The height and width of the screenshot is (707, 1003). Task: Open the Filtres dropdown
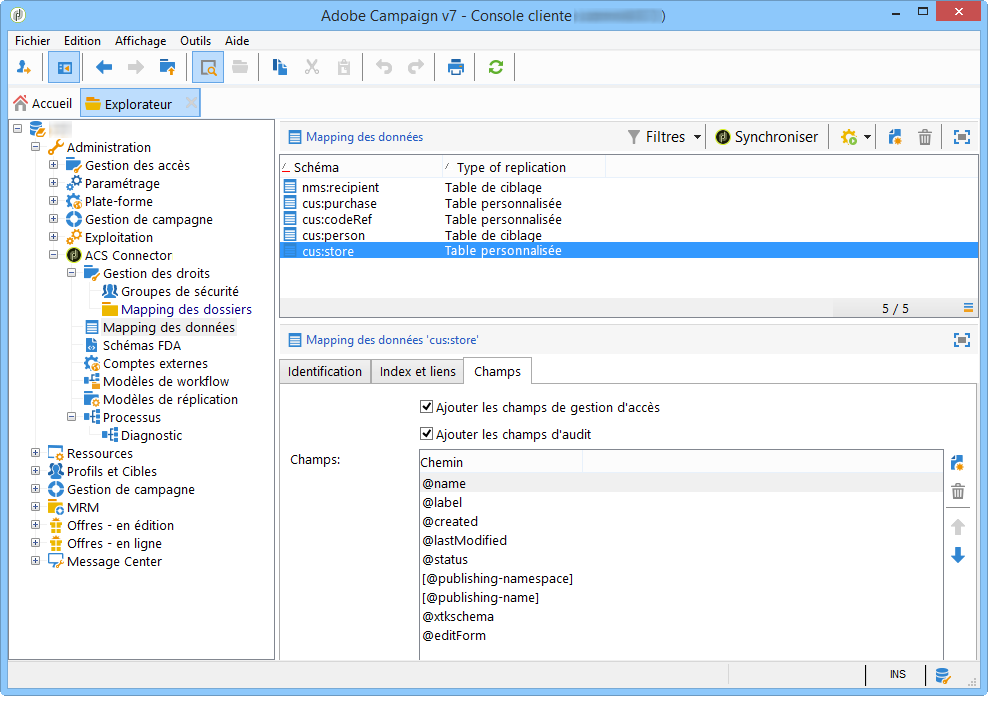click(x=664, y=137)
